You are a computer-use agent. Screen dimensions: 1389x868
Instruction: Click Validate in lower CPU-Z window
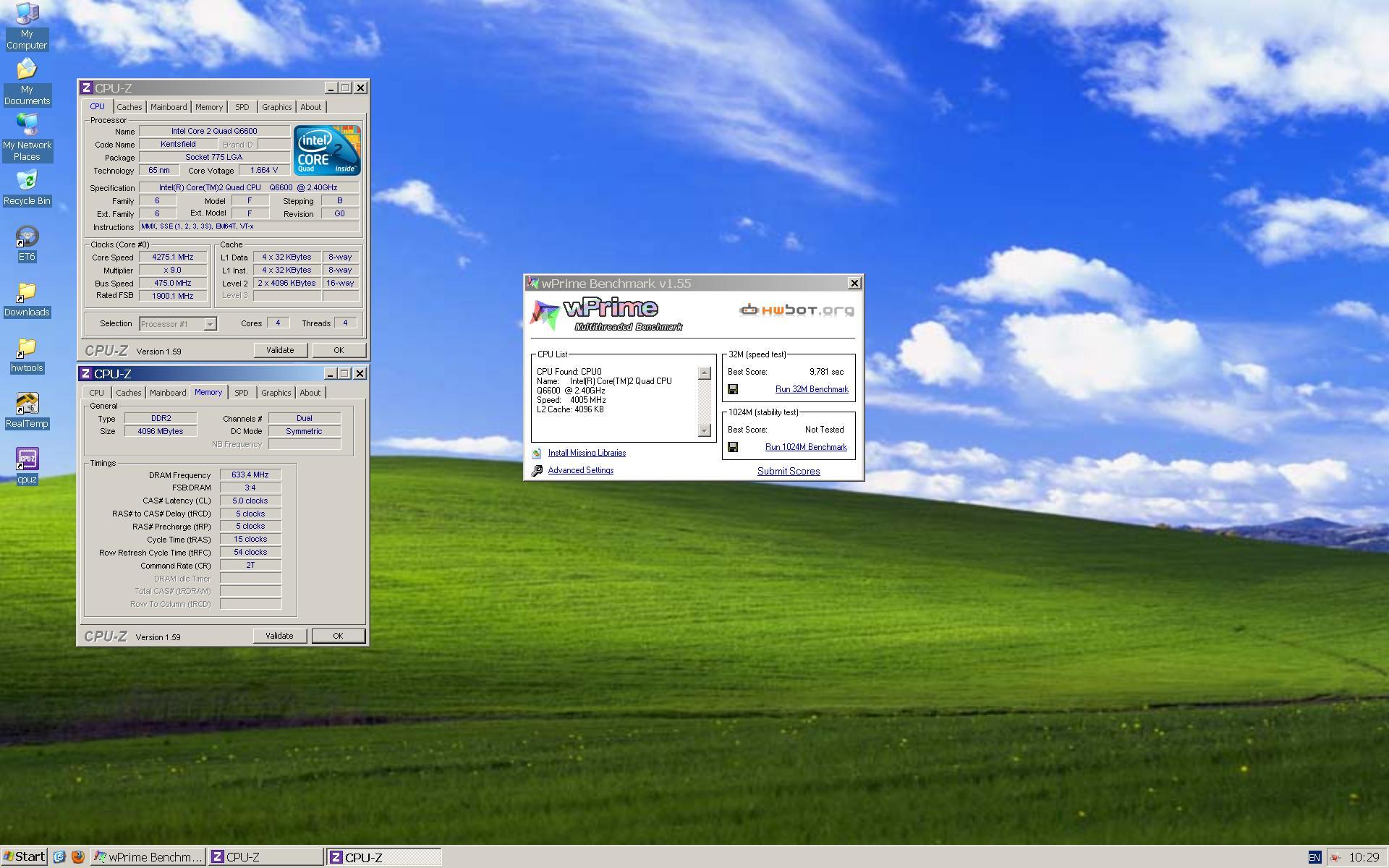(x=279, y=636)
